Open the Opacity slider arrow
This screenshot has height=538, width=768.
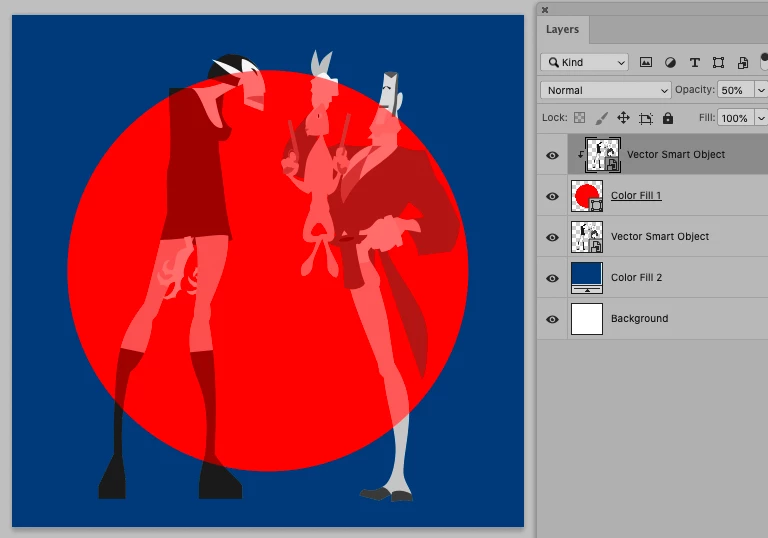761,90
